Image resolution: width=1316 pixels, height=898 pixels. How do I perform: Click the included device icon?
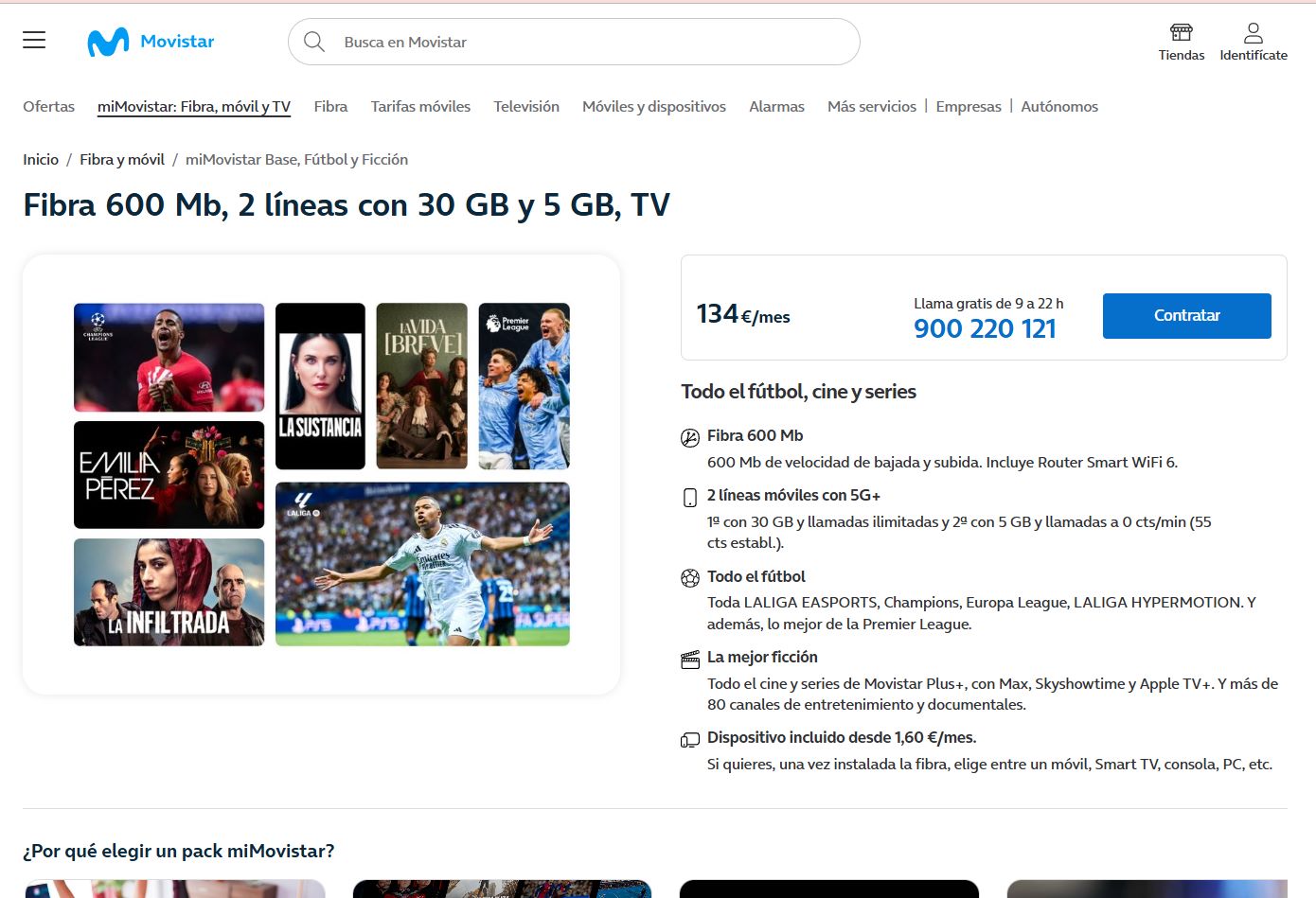point(690,740)
